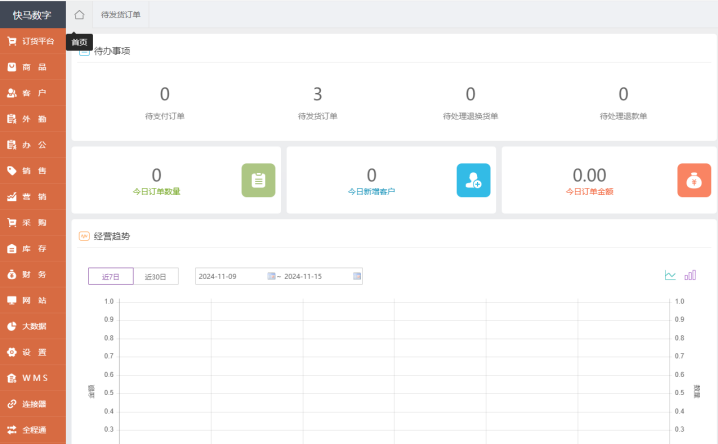This screenshot has width=718, height=444.
Task: Open the 采购 sidebar menu
Action: pyautogui.click(x=33, y=222)
